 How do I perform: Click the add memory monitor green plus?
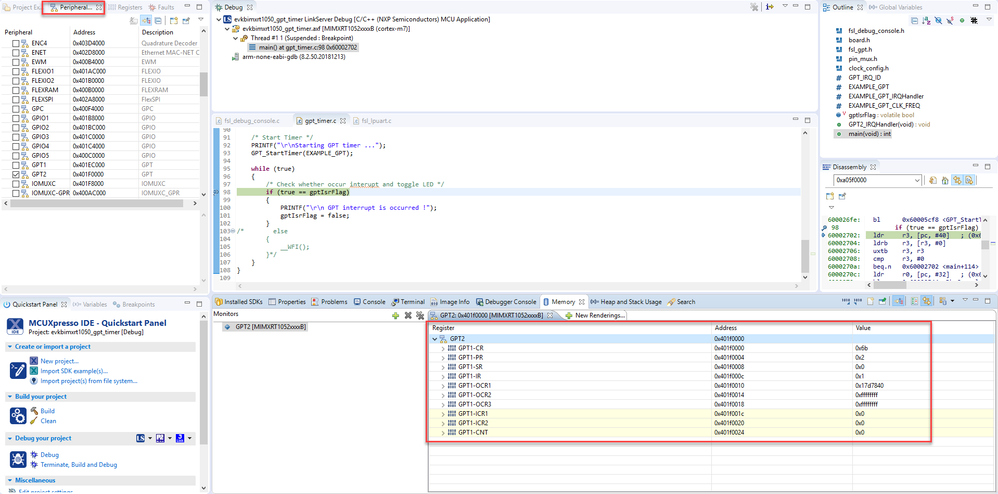[x=395, y=315]
